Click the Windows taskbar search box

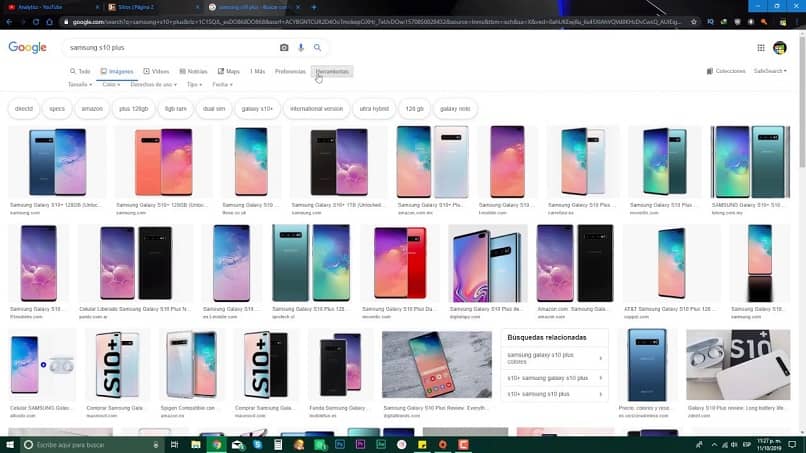click(93, 444)
